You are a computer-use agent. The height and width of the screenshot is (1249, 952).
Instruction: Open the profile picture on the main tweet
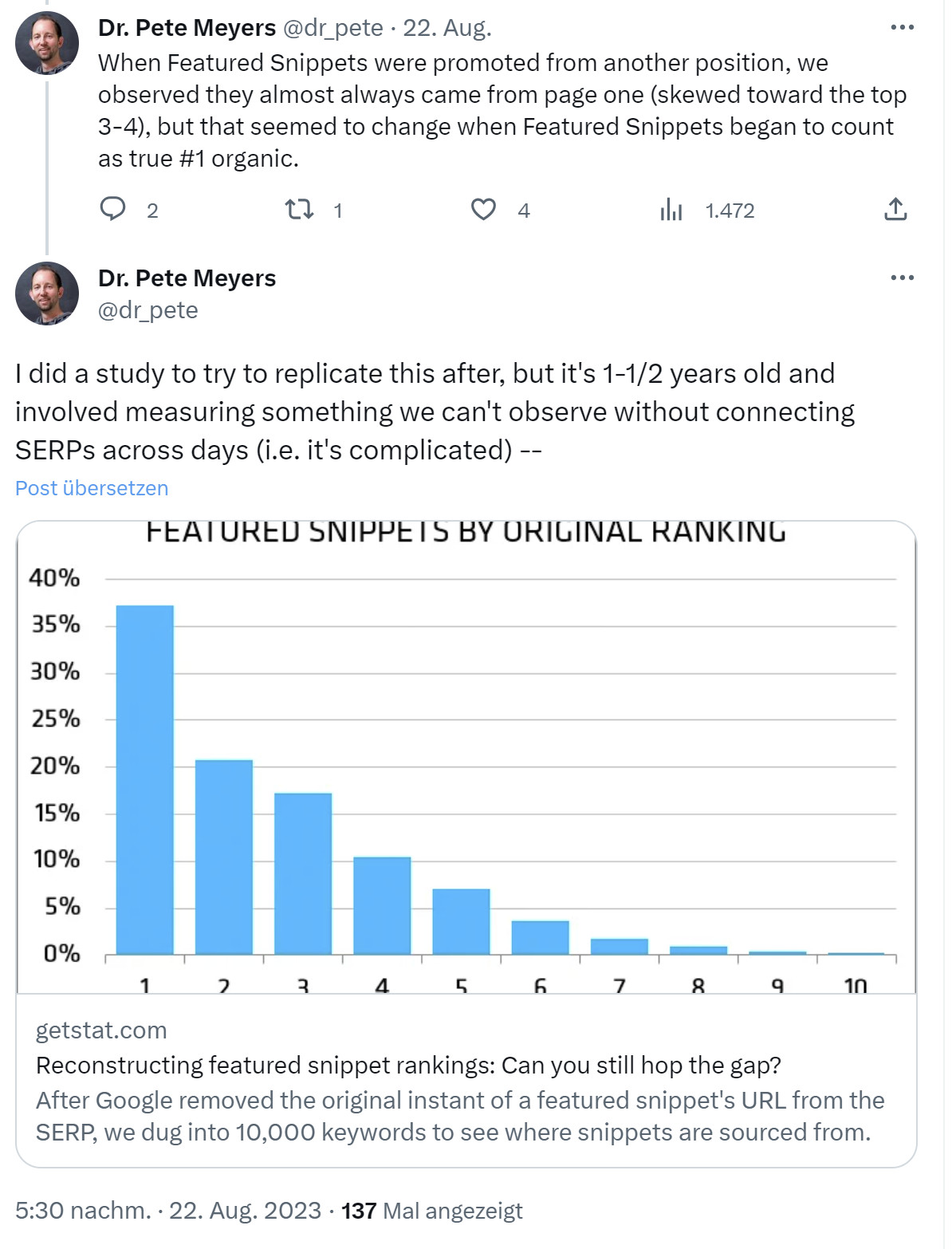[47, 294]
